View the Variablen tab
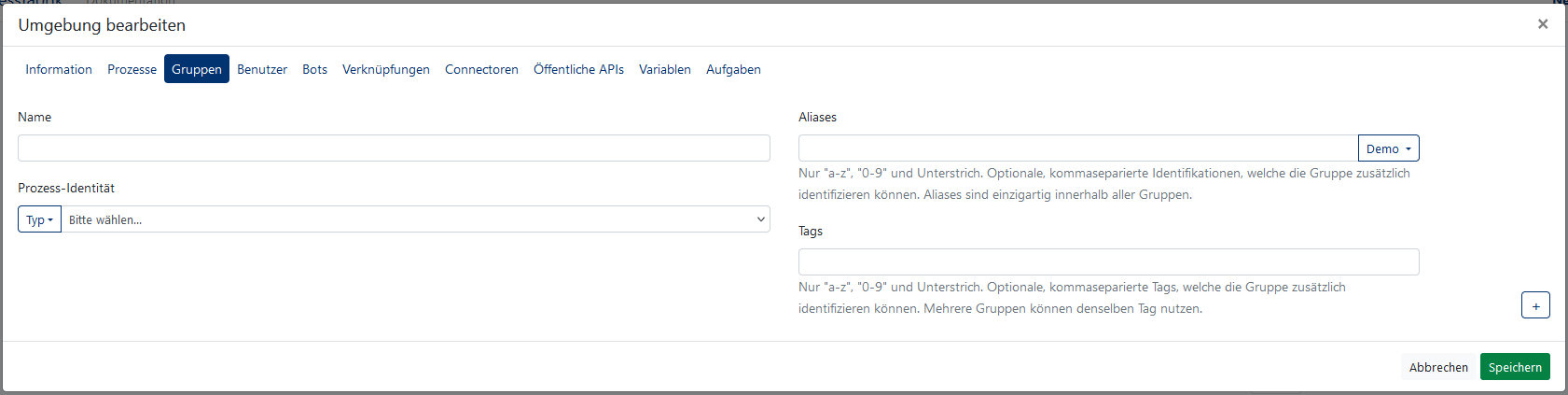The height and width of the screenshot is (395, 1568). (665, 69)
